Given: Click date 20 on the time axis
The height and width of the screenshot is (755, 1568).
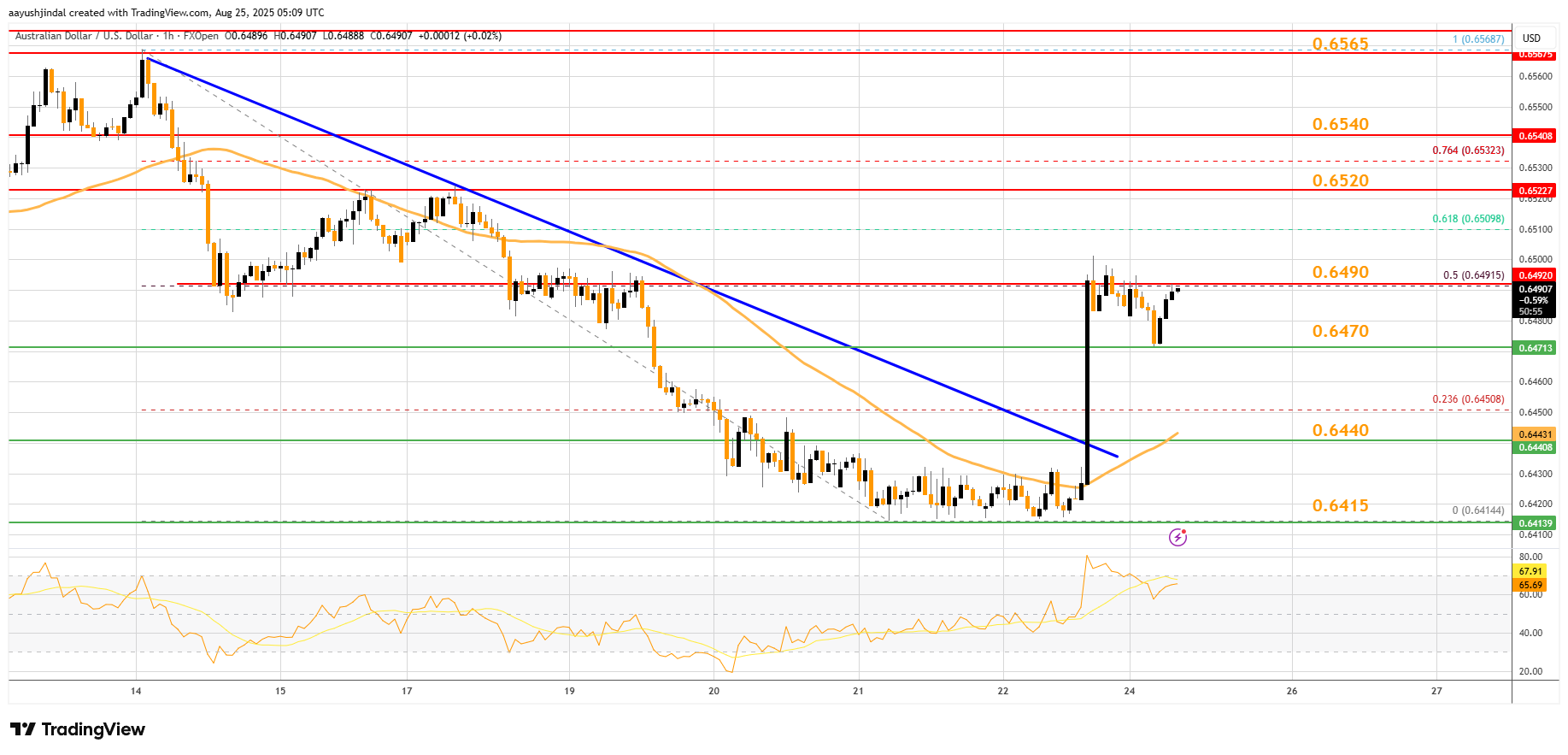Looking at the screenshot, I should click(x=714, y=691).
